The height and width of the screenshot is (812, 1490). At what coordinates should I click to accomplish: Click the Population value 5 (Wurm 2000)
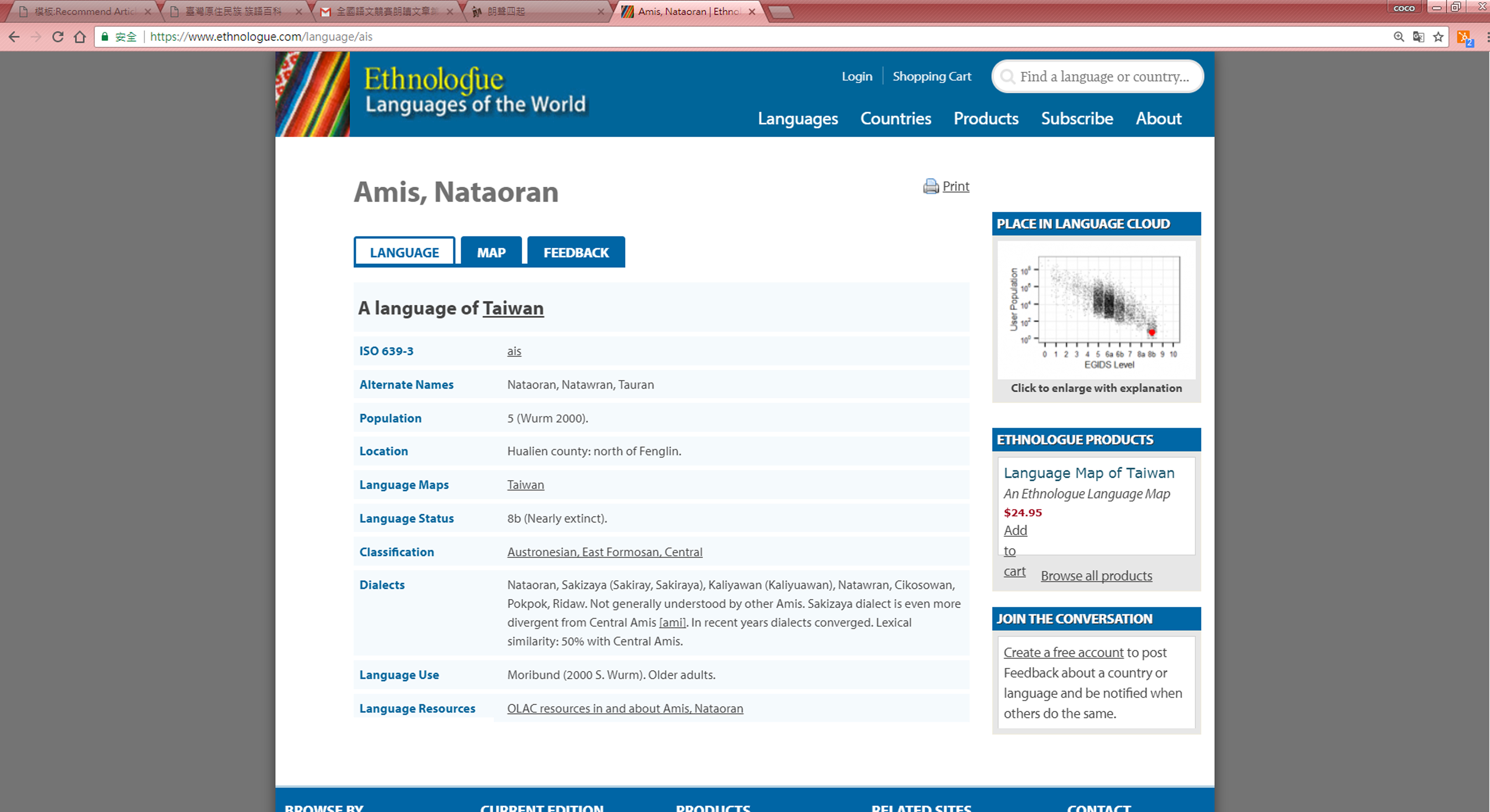tap(547, 418)
